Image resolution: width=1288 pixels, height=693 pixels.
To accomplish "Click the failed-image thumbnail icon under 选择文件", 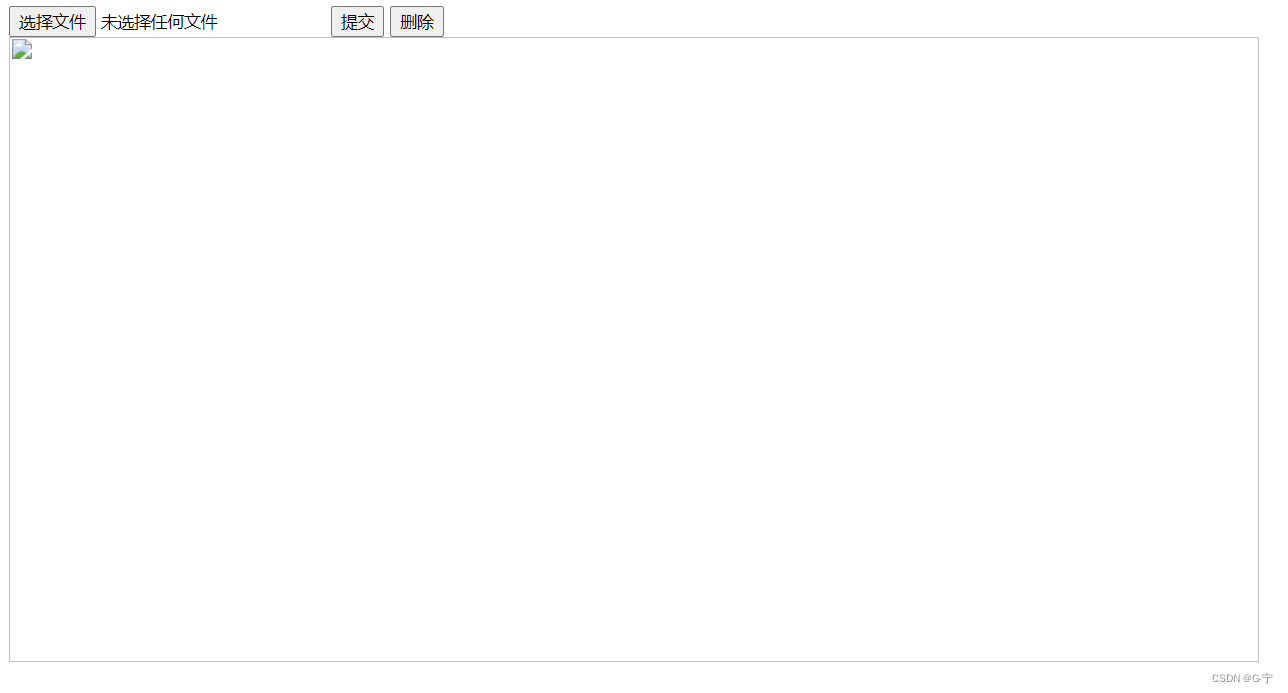I will (x=22, y=50).
